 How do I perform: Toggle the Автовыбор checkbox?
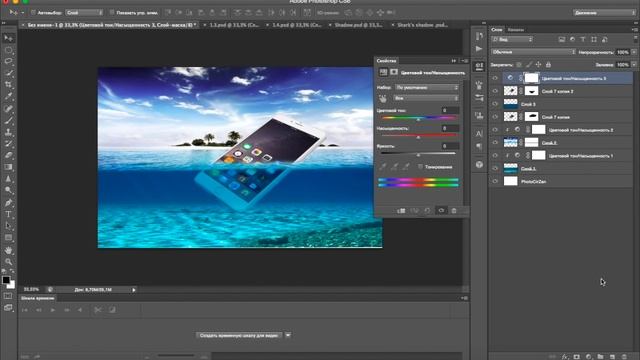click(33, 13)
